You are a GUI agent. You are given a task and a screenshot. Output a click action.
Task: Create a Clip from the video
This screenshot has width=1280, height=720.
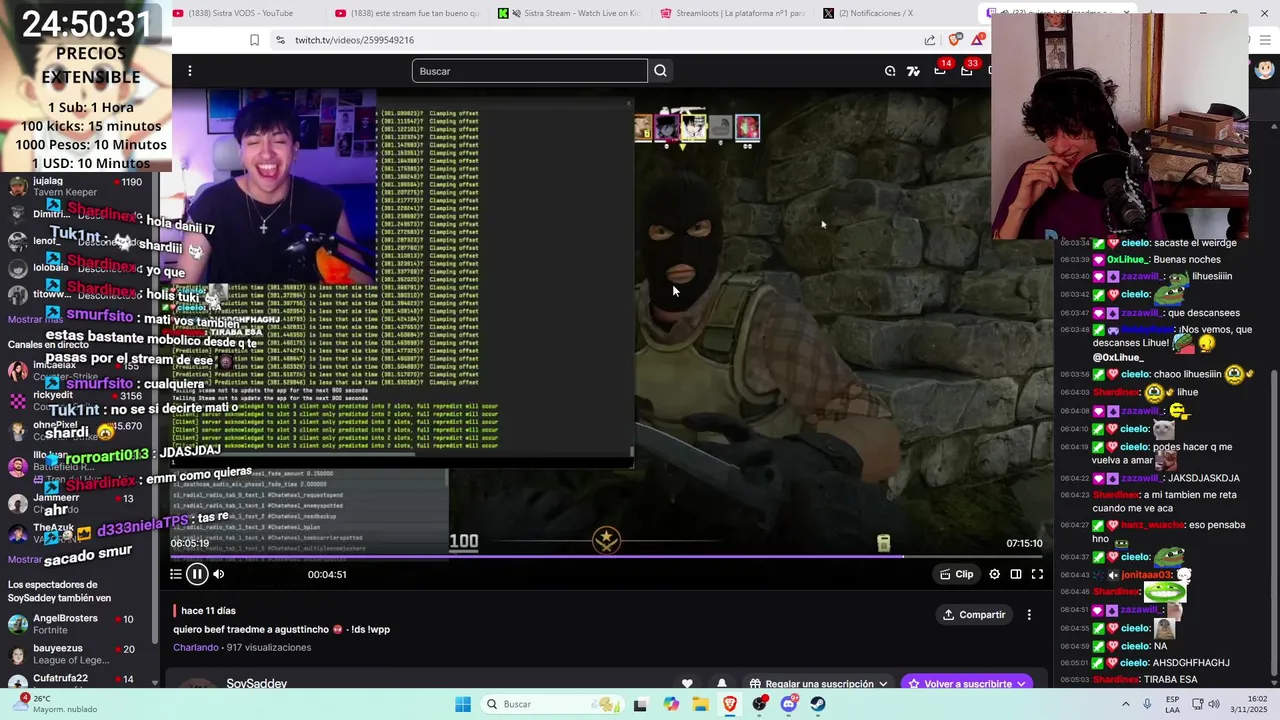(x=957, y=574)
